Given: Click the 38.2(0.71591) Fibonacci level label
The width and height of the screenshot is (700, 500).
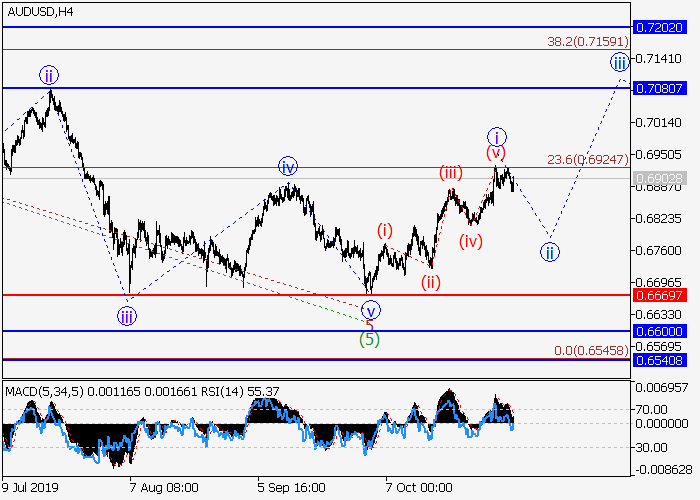Looking at the screenshot, I should 588,41.
